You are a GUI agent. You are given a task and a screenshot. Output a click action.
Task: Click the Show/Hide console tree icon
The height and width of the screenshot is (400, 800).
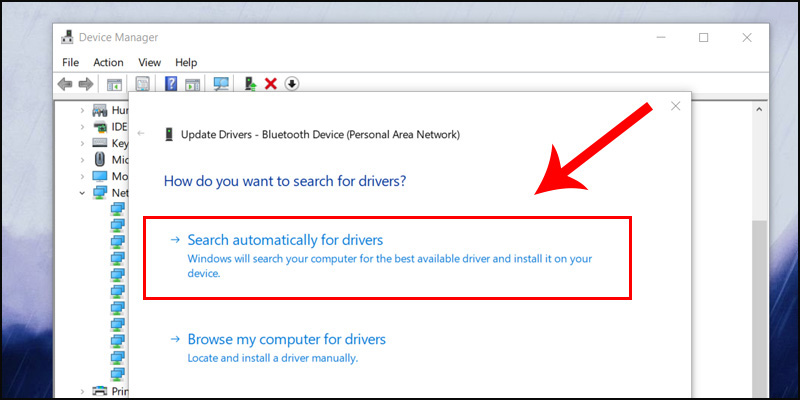coord(114,85)
